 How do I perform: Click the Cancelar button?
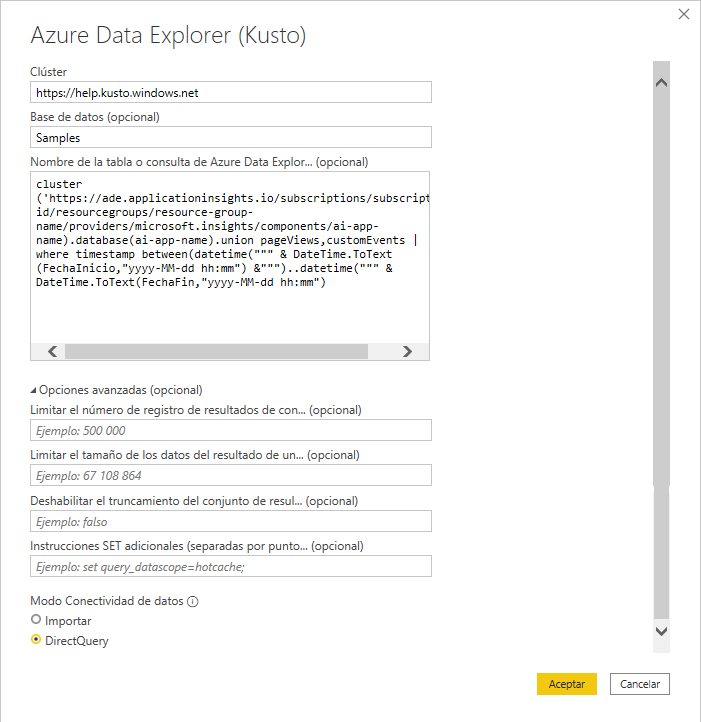tap(640, 684)
